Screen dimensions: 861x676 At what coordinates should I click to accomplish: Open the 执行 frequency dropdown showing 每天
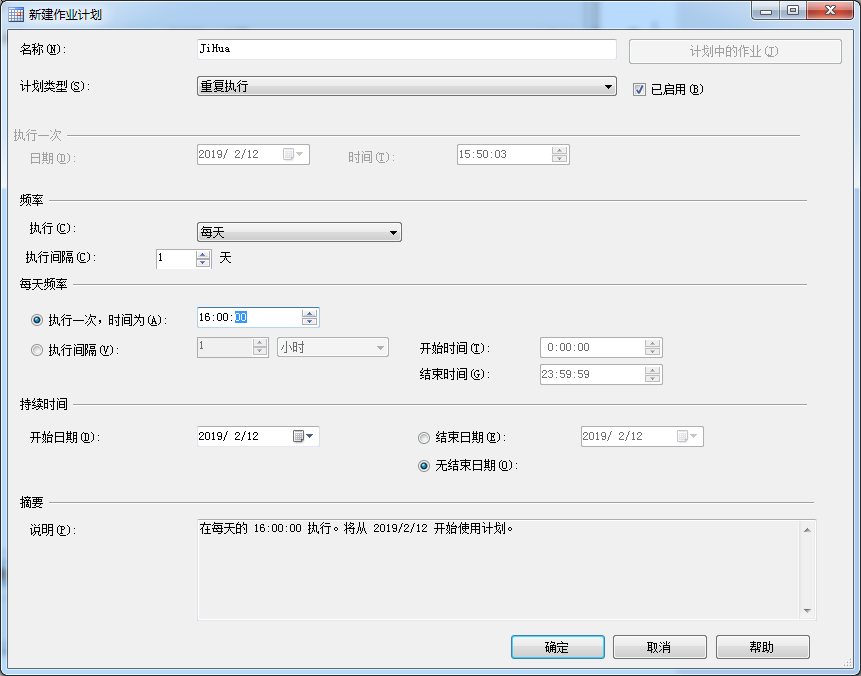[299, 232]
